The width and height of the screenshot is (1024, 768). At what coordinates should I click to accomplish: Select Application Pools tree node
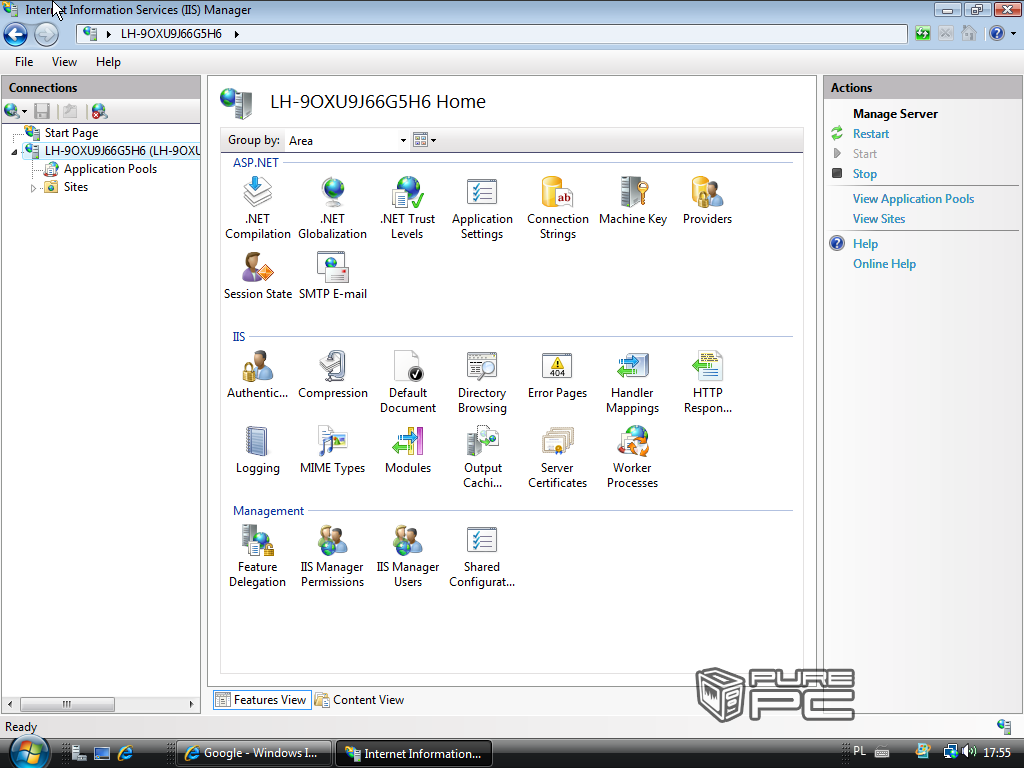[110, 169]
